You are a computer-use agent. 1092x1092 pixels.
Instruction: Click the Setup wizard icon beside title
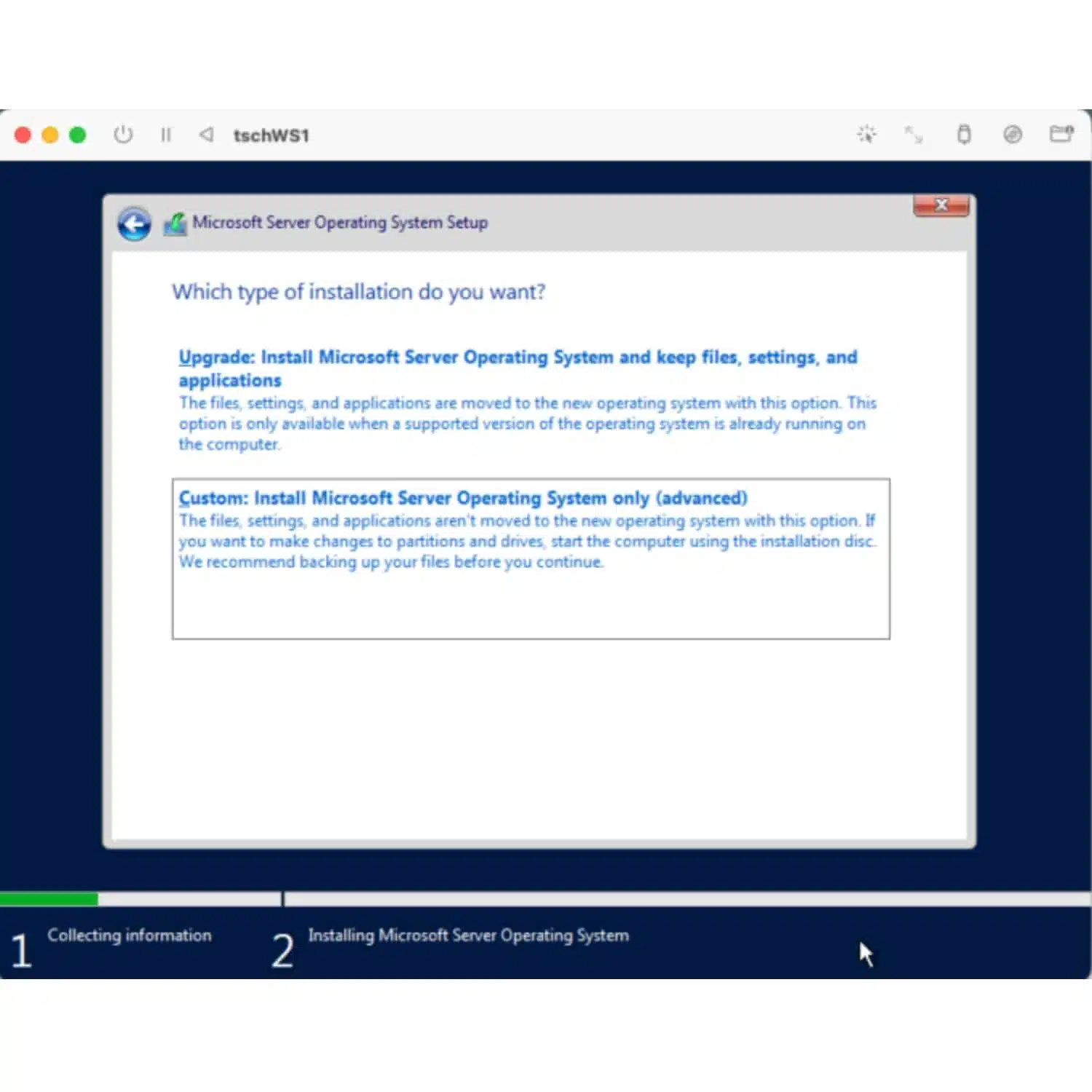[175, 224]
